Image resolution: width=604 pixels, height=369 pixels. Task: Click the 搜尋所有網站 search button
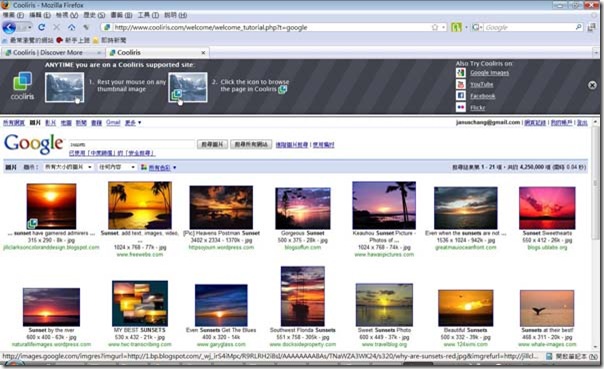[x=251, y=144]
